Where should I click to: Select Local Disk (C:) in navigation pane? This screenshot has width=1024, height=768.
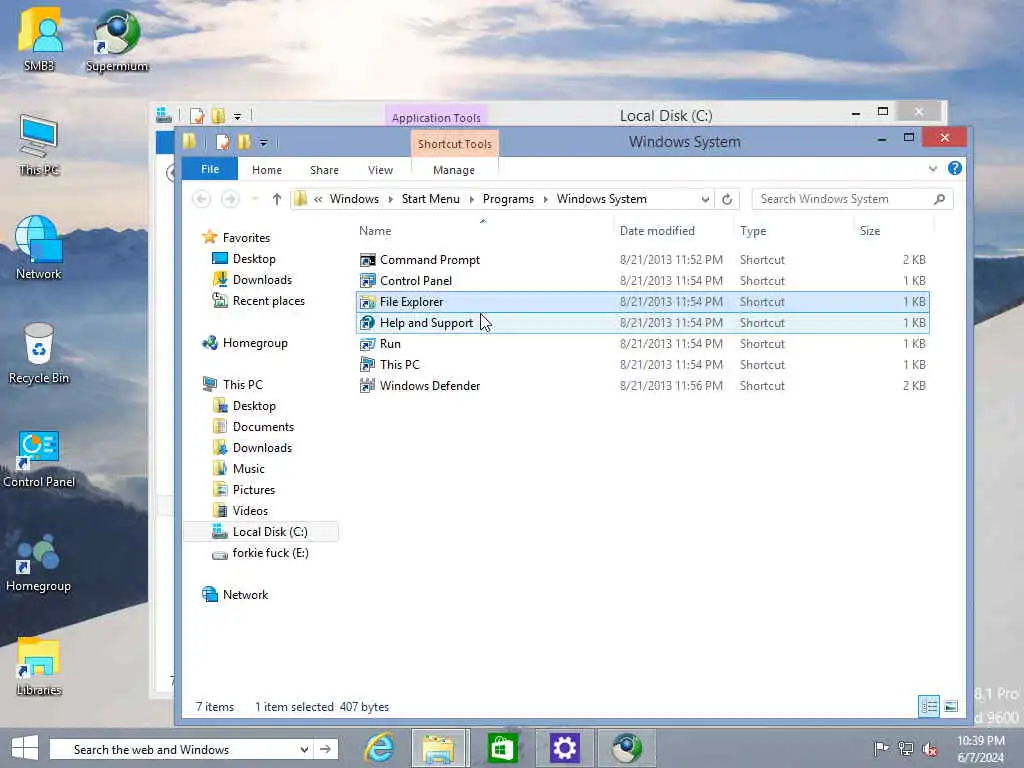click(x=261, y=532)
